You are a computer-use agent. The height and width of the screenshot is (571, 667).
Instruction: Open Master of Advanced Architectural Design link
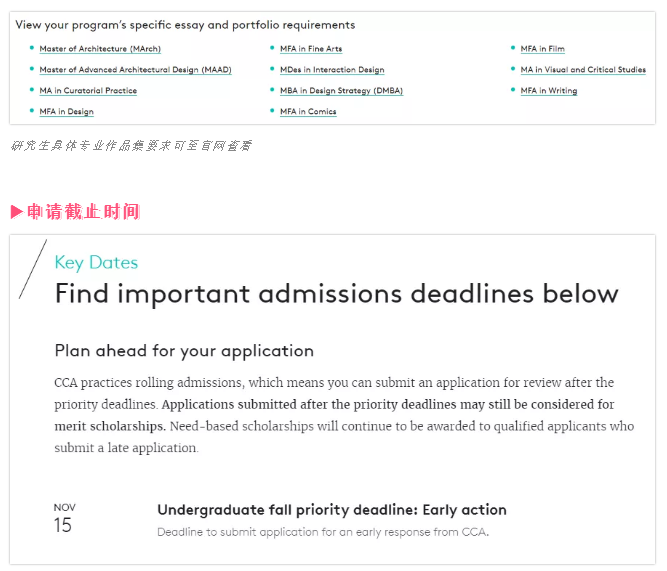click(135, 70)
